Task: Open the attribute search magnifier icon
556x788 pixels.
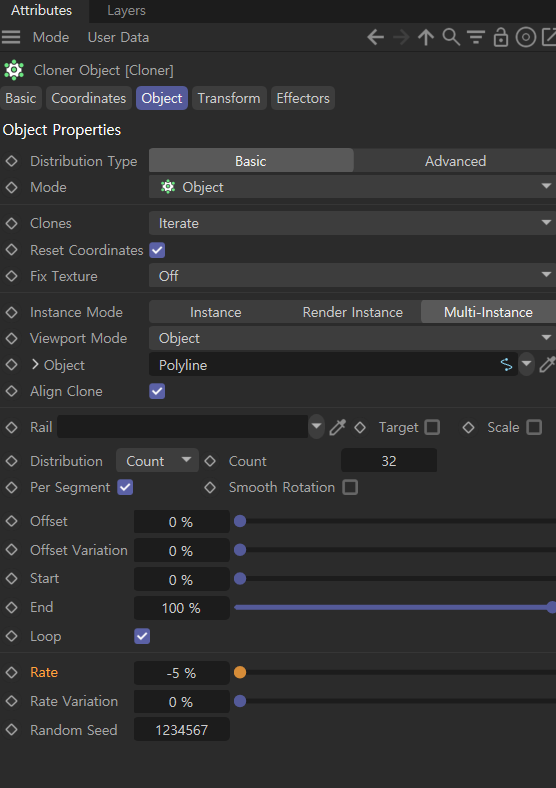Action: click(x=451, y=37)
